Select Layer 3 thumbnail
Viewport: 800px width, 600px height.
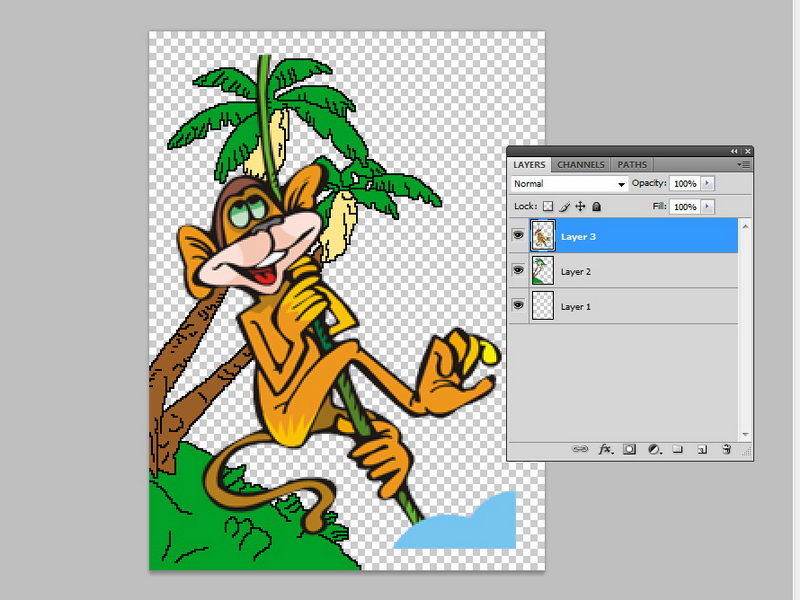tap(542, 236)
